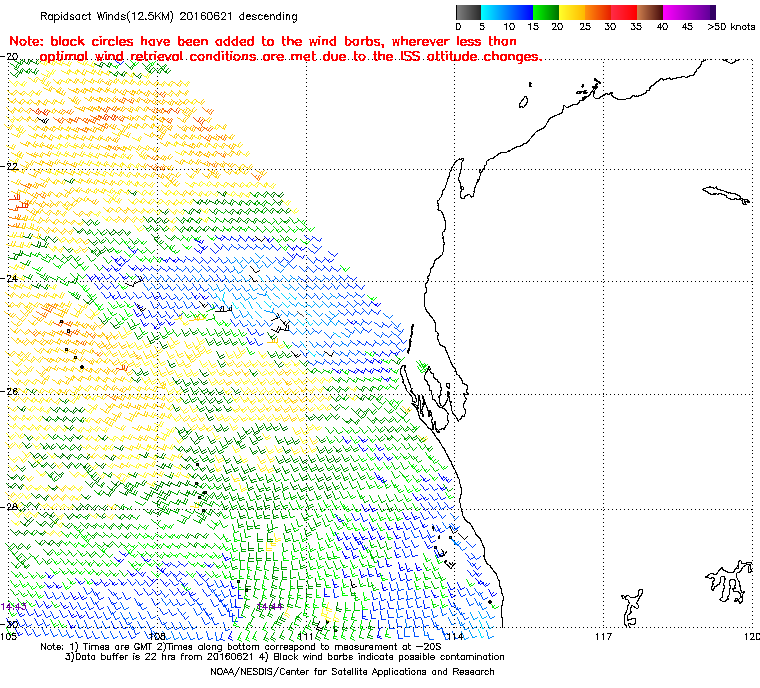Image resolution: width=760 pixels, height=688 pixels.
Task: Click the NOAA/NESDIS credit line
Action: click(352, 672)
